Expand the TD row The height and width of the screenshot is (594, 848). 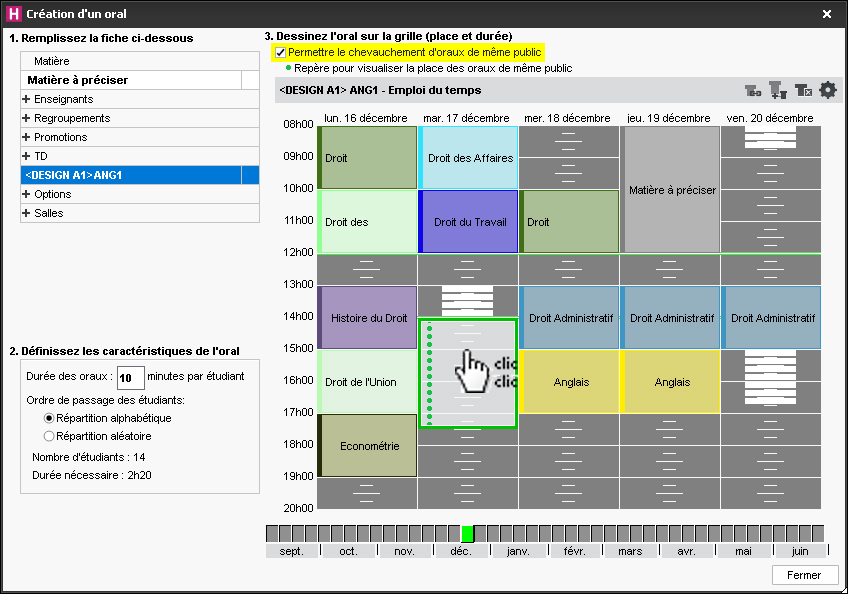coord(26,156)
